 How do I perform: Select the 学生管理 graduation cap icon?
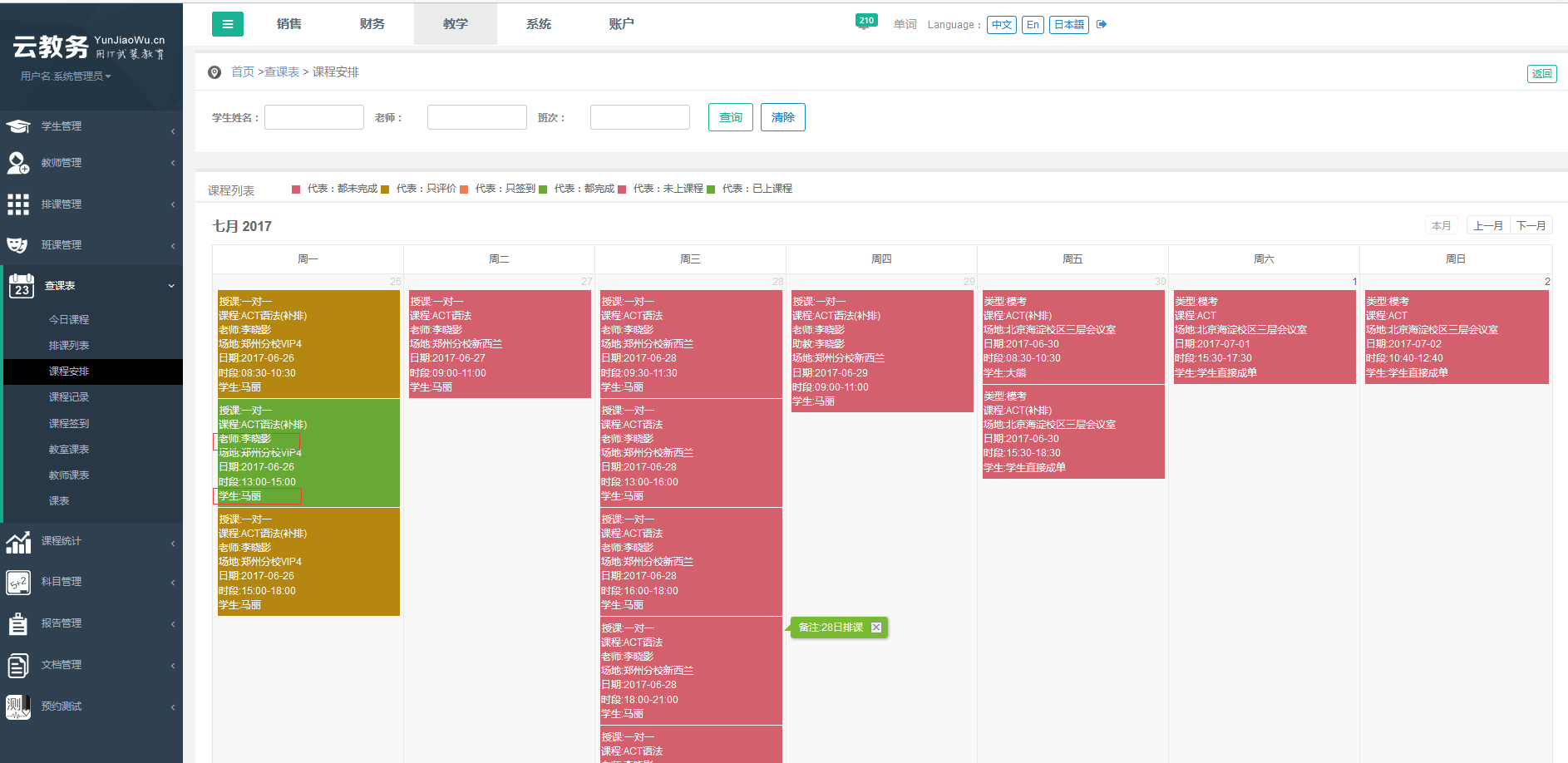click(18, 126)
